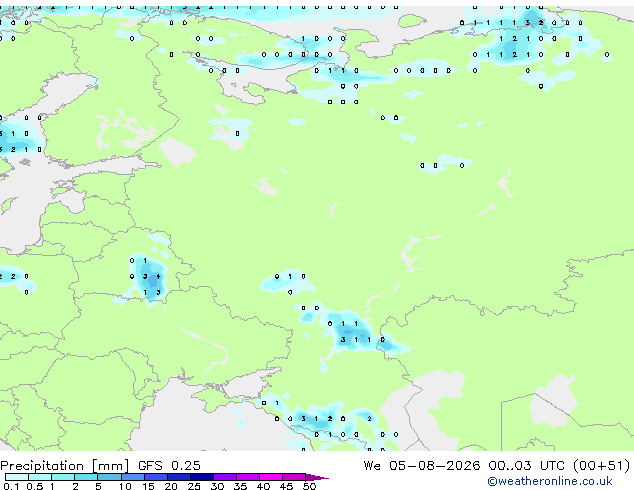
Task: Select the 5–10 mm legend color box
Action: click(x=109, y=477)
